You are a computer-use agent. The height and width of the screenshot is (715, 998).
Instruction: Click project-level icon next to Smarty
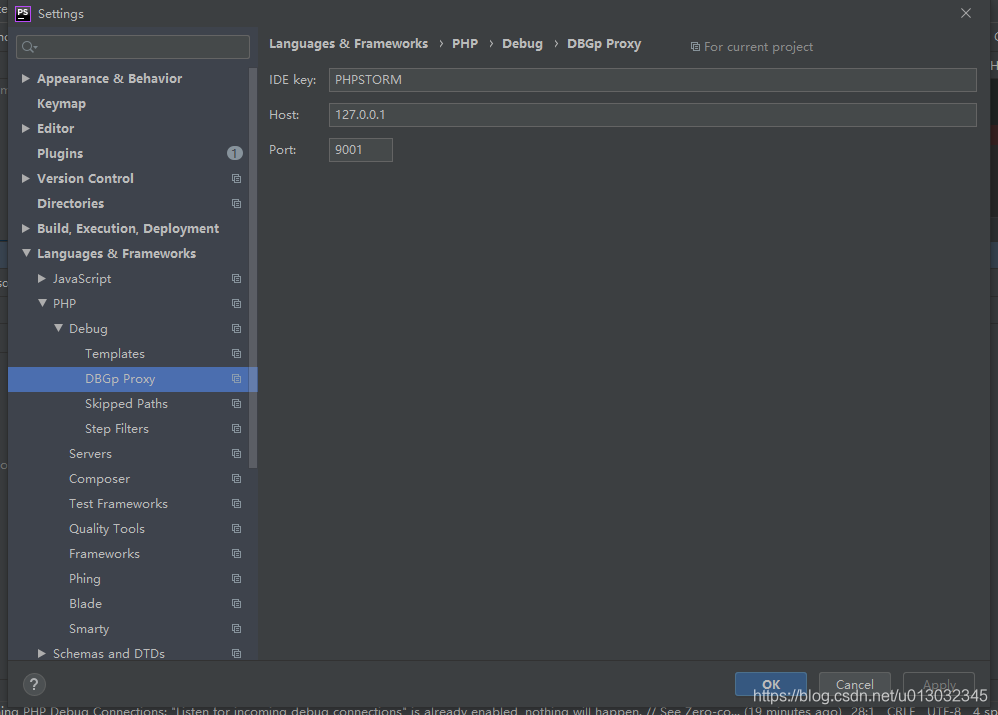coord(236,628)
